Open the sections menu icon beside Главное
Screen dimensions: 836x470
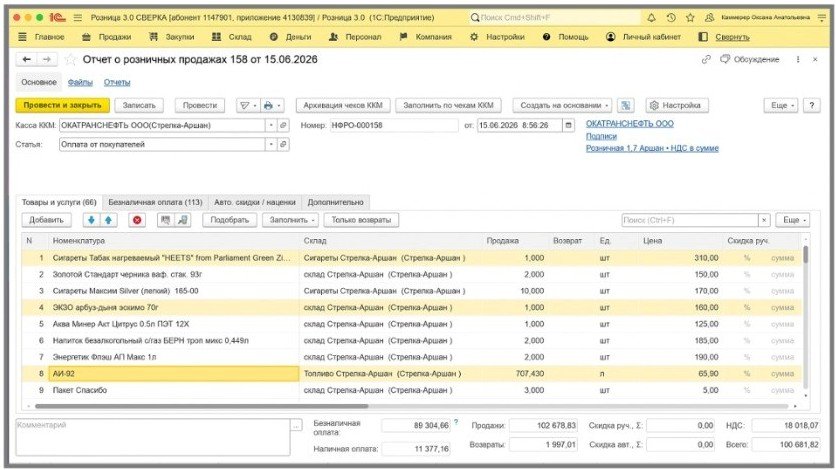coord(22,37)
